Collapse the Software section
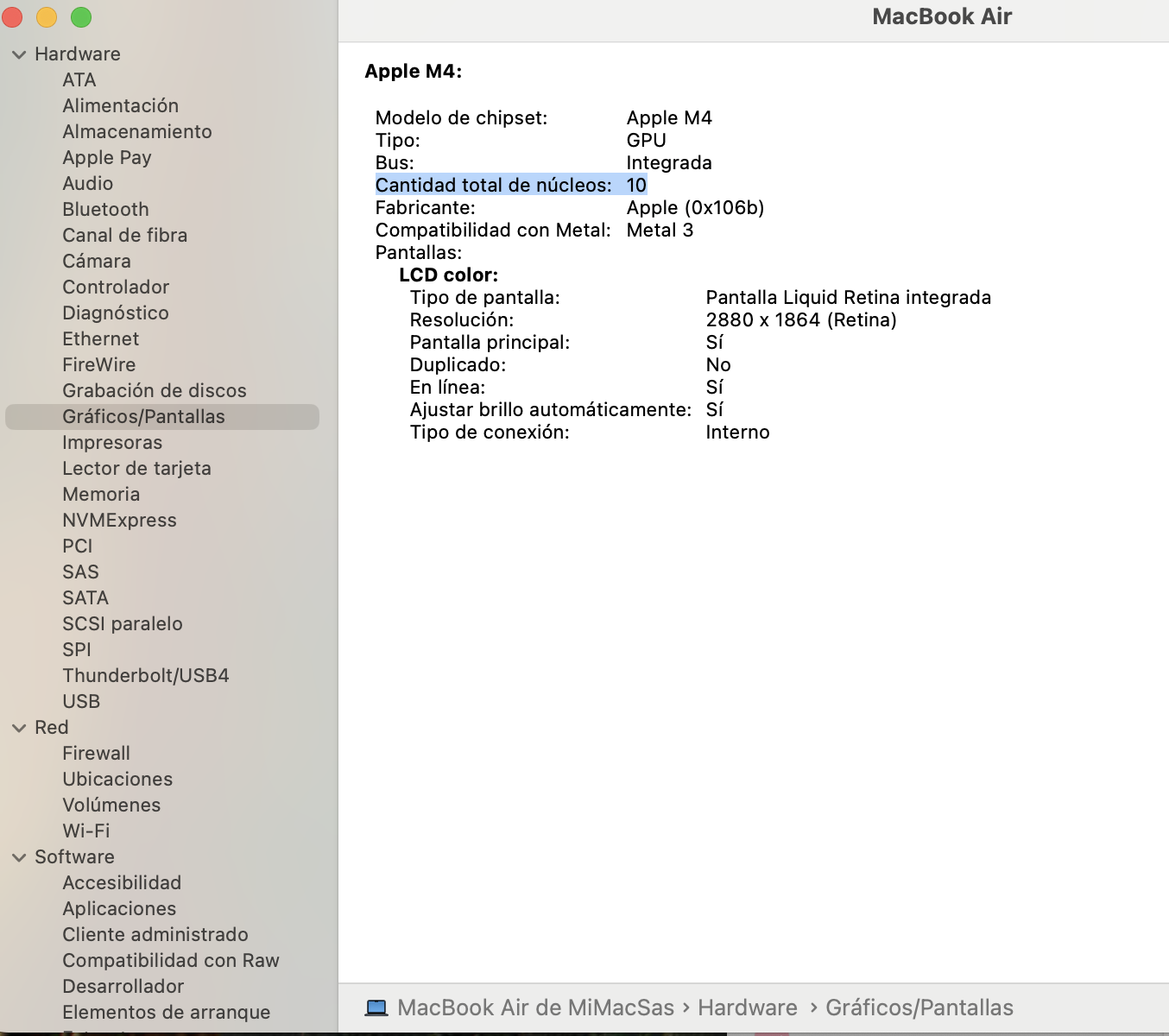 19,856
